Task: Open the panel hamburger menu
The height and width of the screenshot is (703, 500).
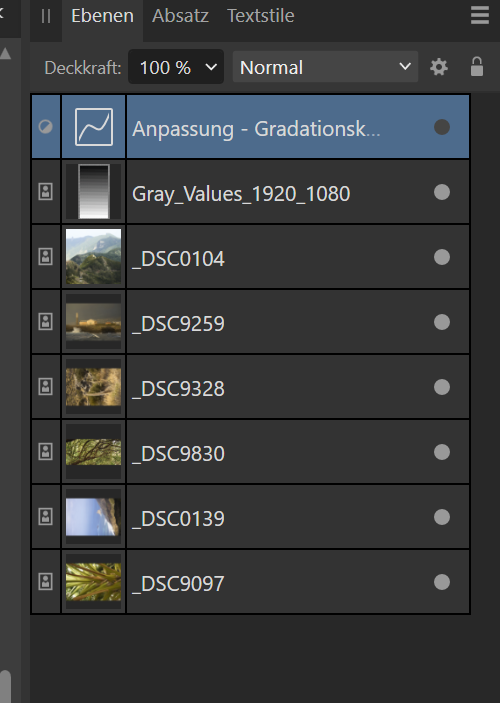Action: click(x=479, y=16)
